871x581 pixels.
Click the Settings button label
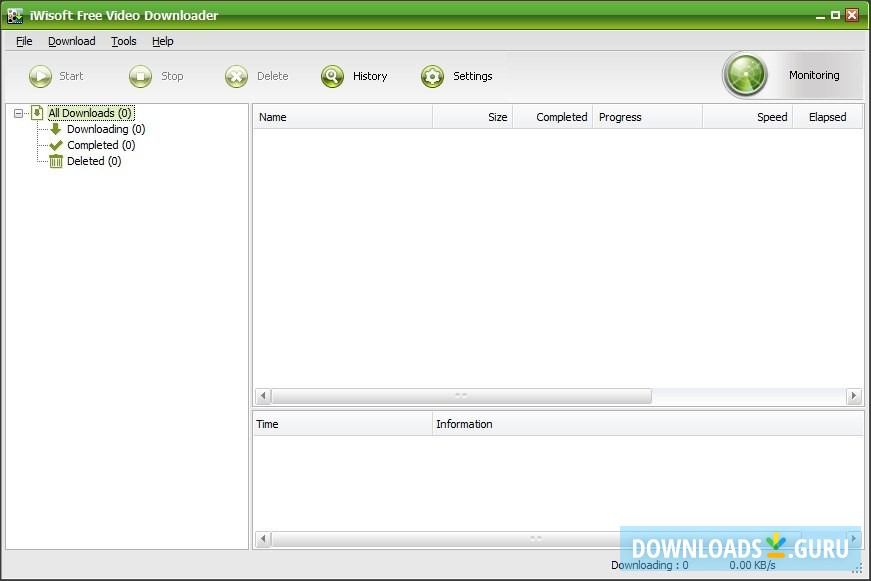(473, 76)
